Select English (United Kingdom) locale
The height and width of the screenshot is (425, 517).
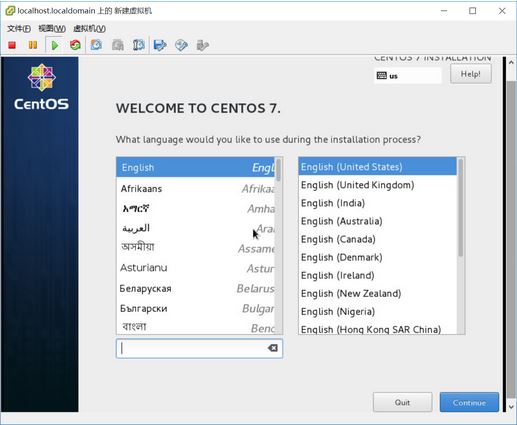(378, 185)
